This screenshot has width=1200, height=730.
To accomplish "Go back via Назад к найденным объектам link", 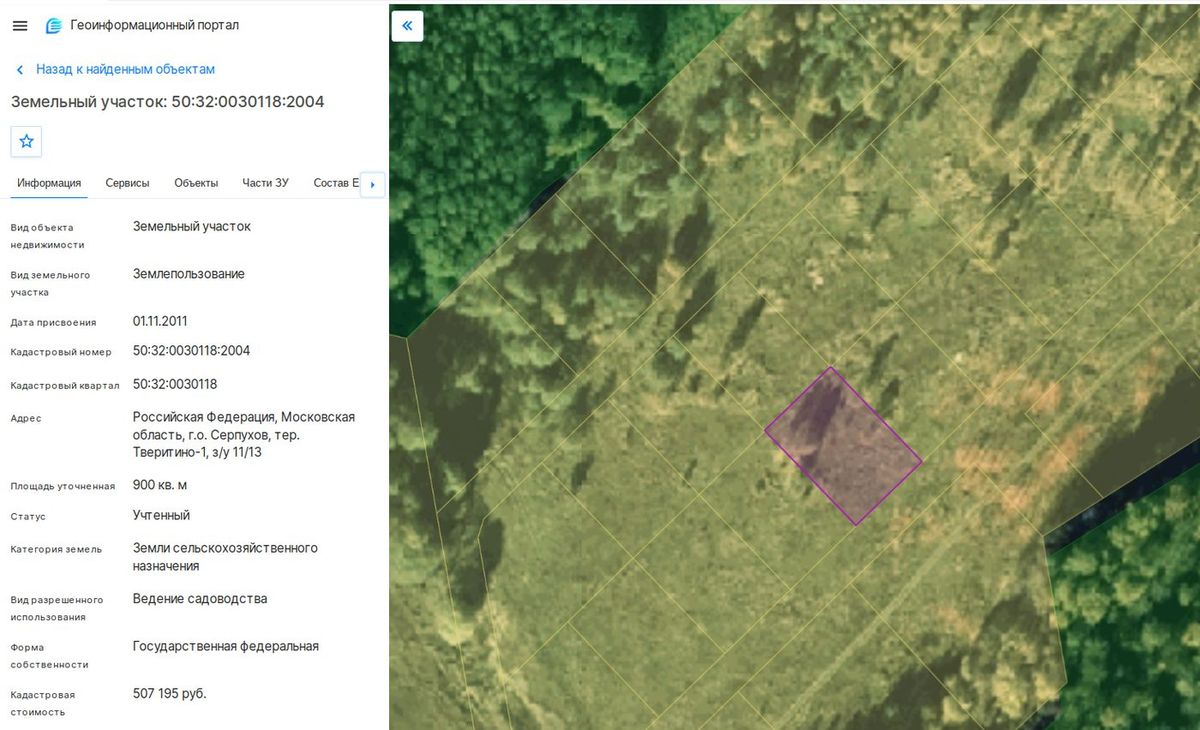I will [x=125, y=69].
